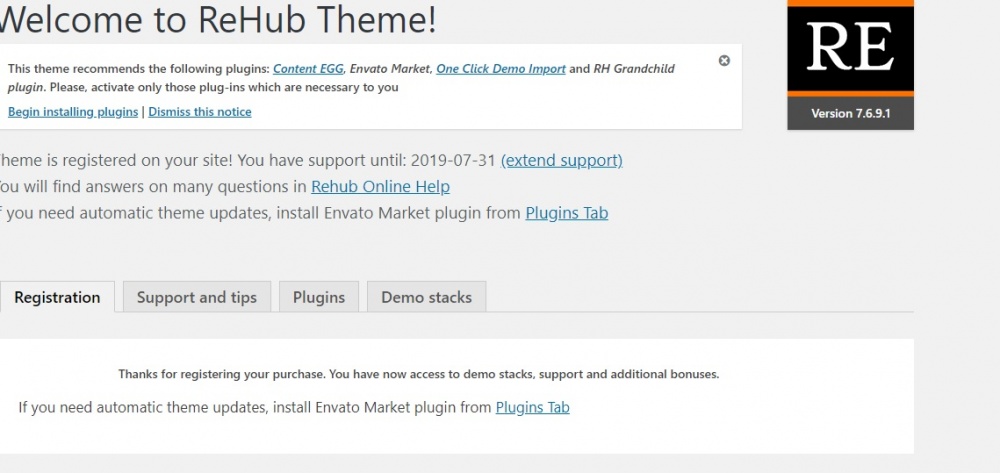Open the Content EGG plugin link

(308, 69)
